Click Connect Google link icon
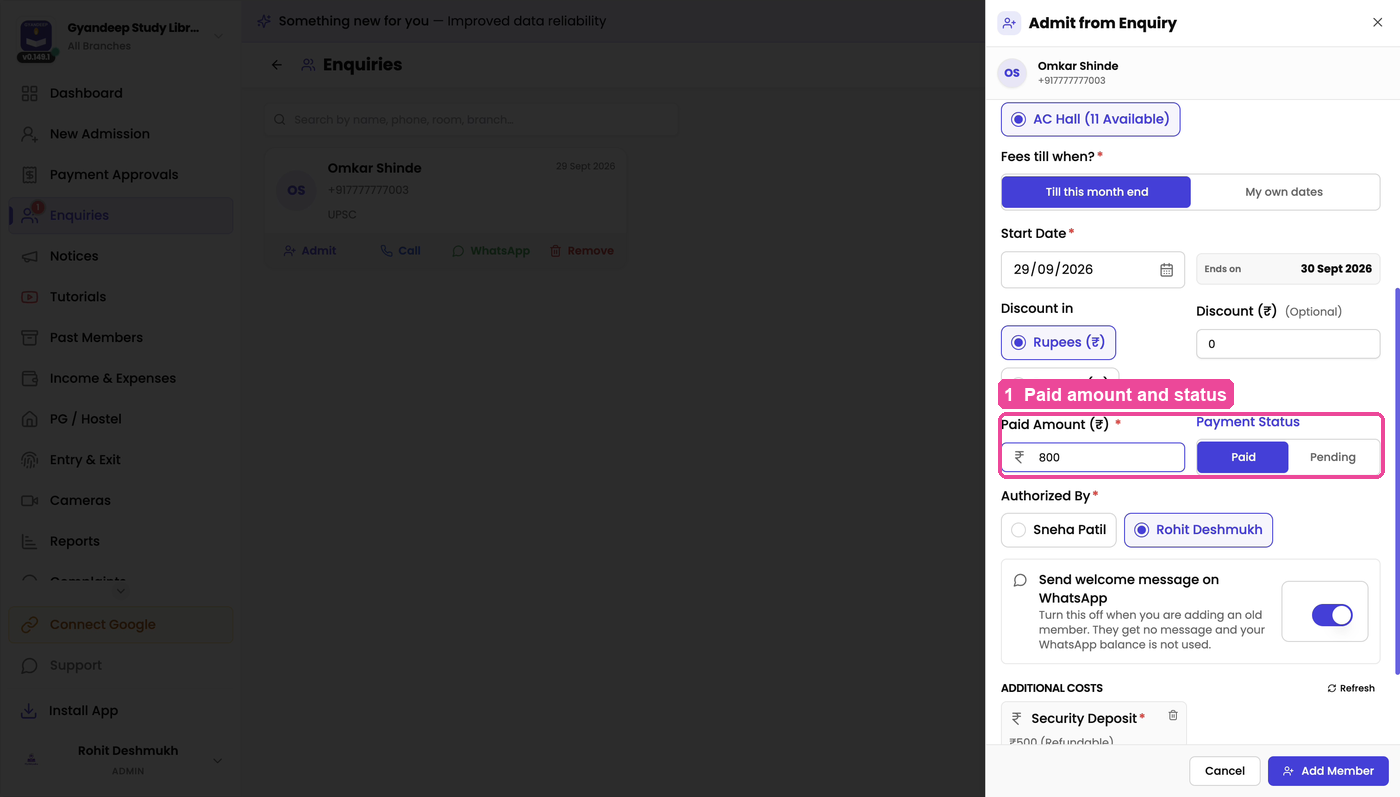Screen dimensions: 1400x797 tap(30, 625)
